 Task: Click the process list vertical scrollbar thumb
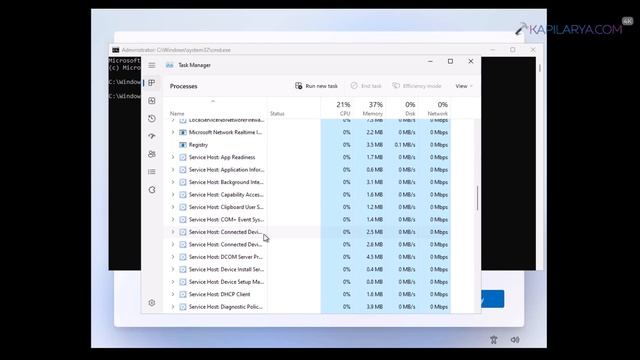pyautogui.click(x=477, y=198)
